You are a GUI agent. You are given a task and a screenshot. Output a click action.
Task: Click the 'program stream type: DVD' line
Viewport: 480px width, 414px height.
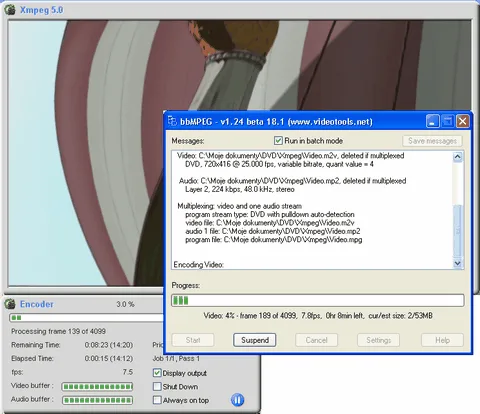tap(270, 214)
